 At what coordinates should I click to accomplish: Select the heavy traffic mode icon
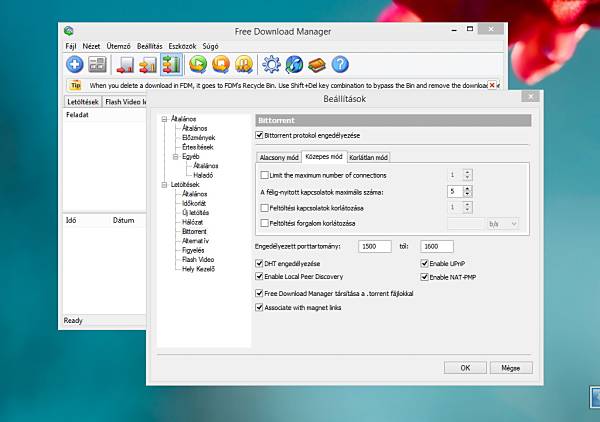(x=171, y=64)
